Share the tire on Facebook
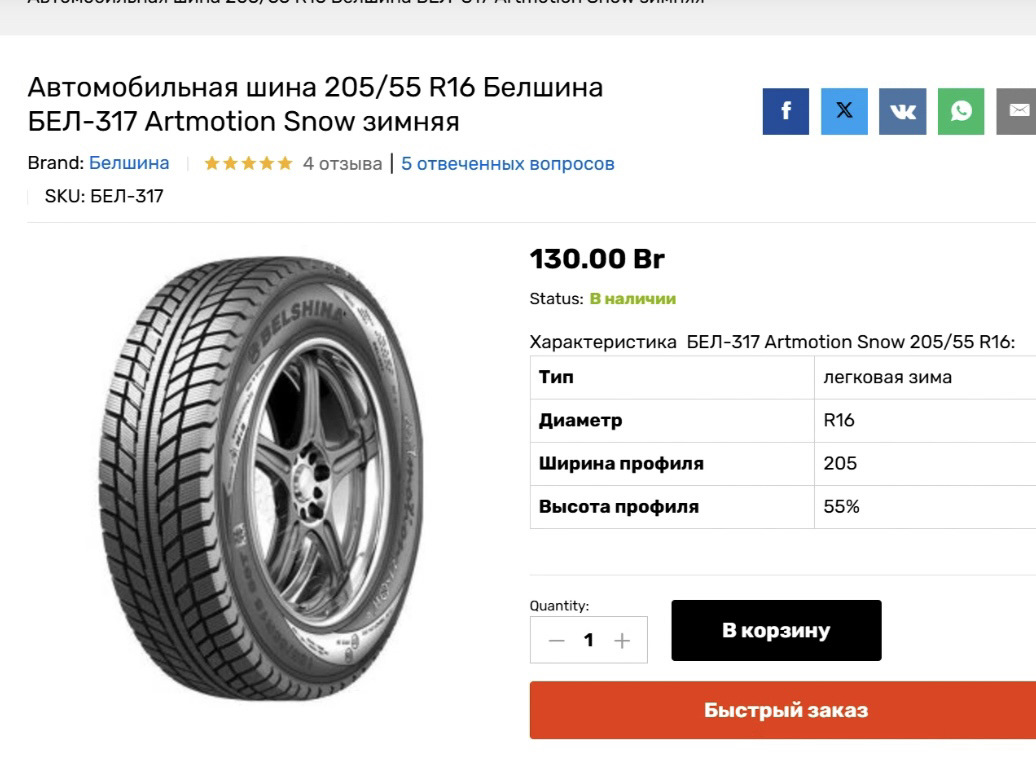The width and height of the screenshot is (1036, 757). pos(785,111)
